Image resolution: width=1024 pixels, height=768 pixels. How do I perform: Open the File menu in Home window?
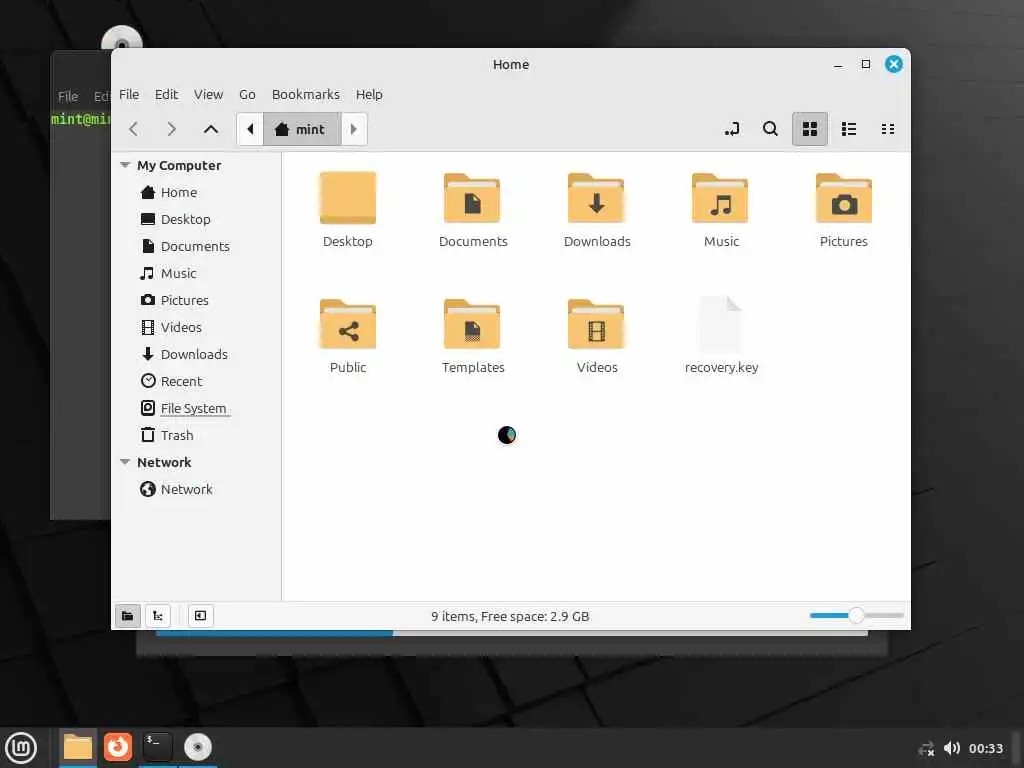pyautogui.click(x=129, y=94)
